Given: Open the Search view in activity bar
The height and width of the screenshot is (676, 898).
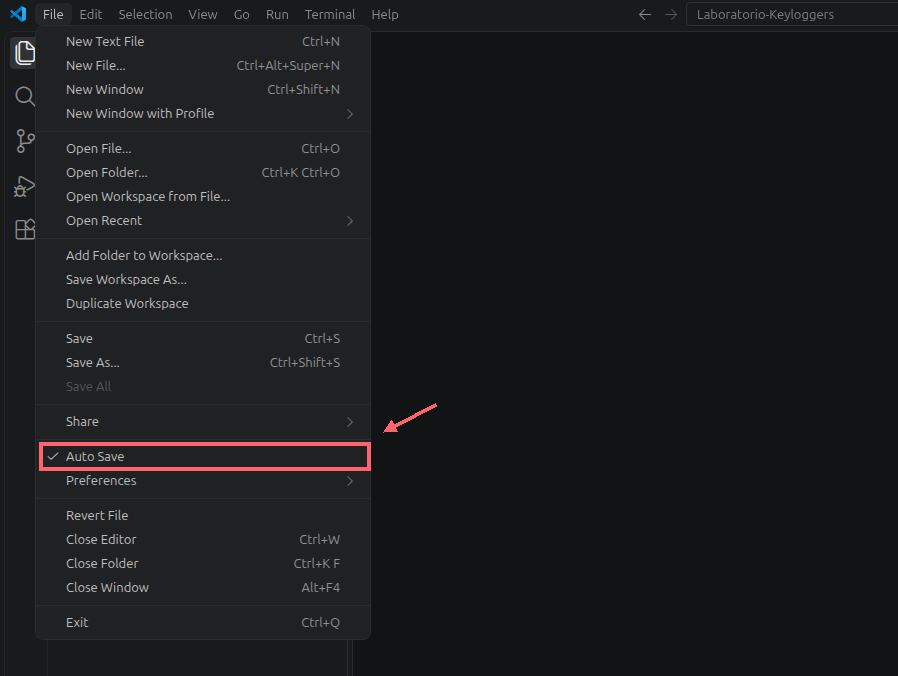Looking at the screenshot, I should click(24, 96).
